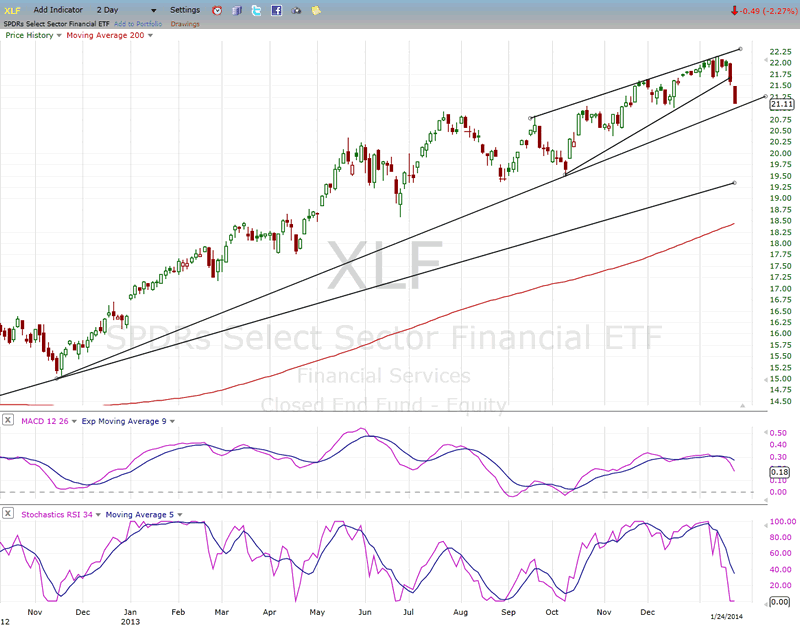Click the blue books icon in toolbar
This screenshot has height=625, width=800.
237,10
